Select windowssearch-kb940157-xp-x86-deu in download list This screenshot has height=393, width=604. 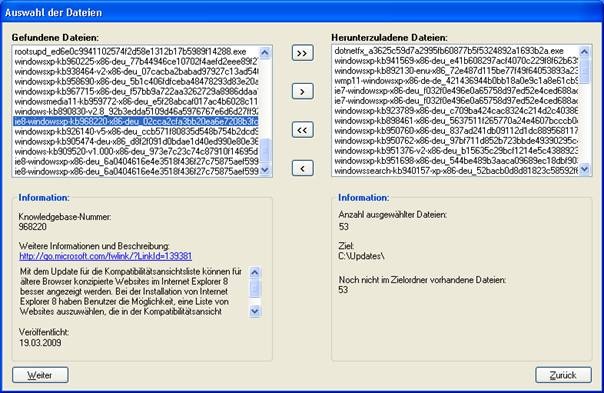click(x=456, y=170)
